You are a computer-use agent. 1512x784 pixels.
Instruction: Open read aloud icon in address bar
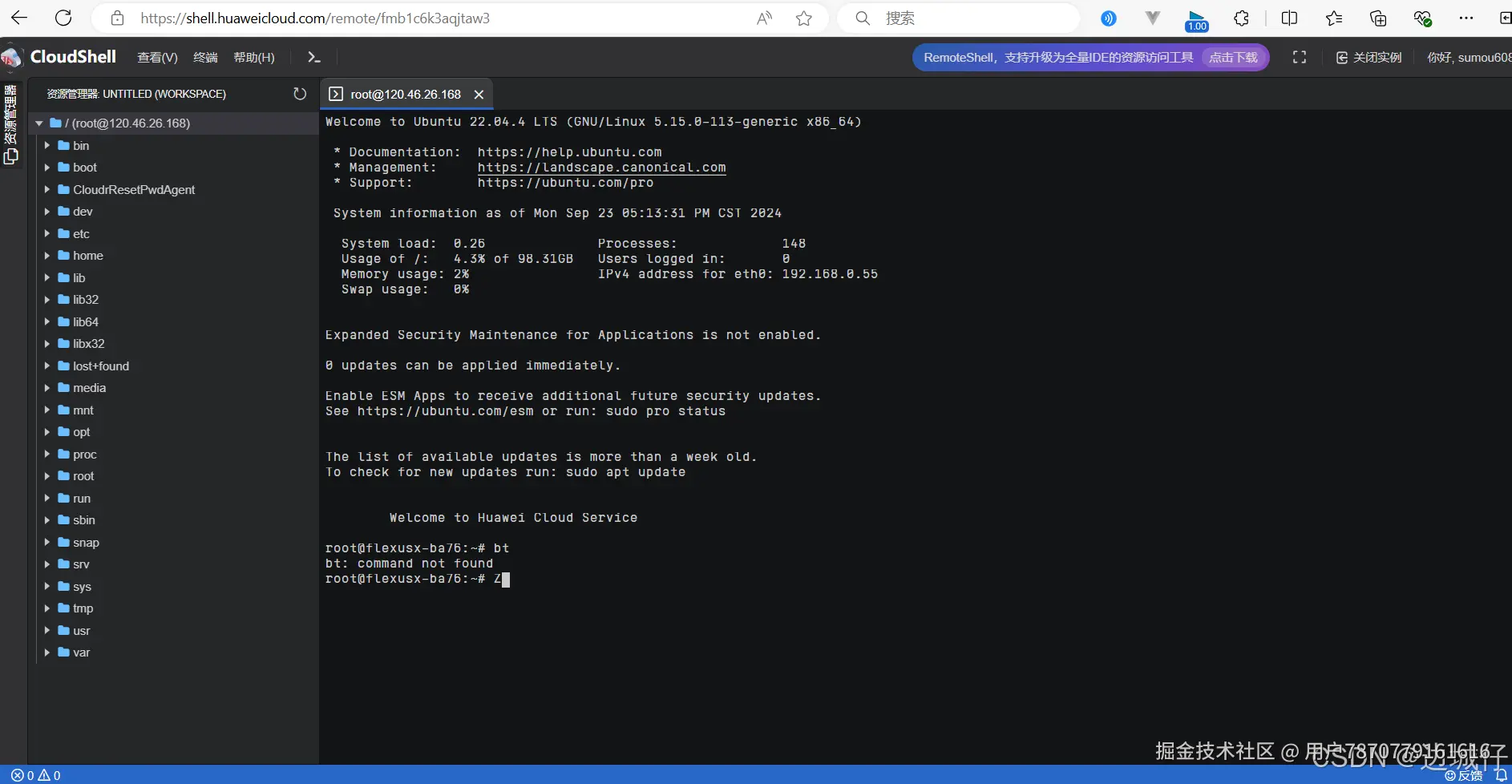point(764,18)
